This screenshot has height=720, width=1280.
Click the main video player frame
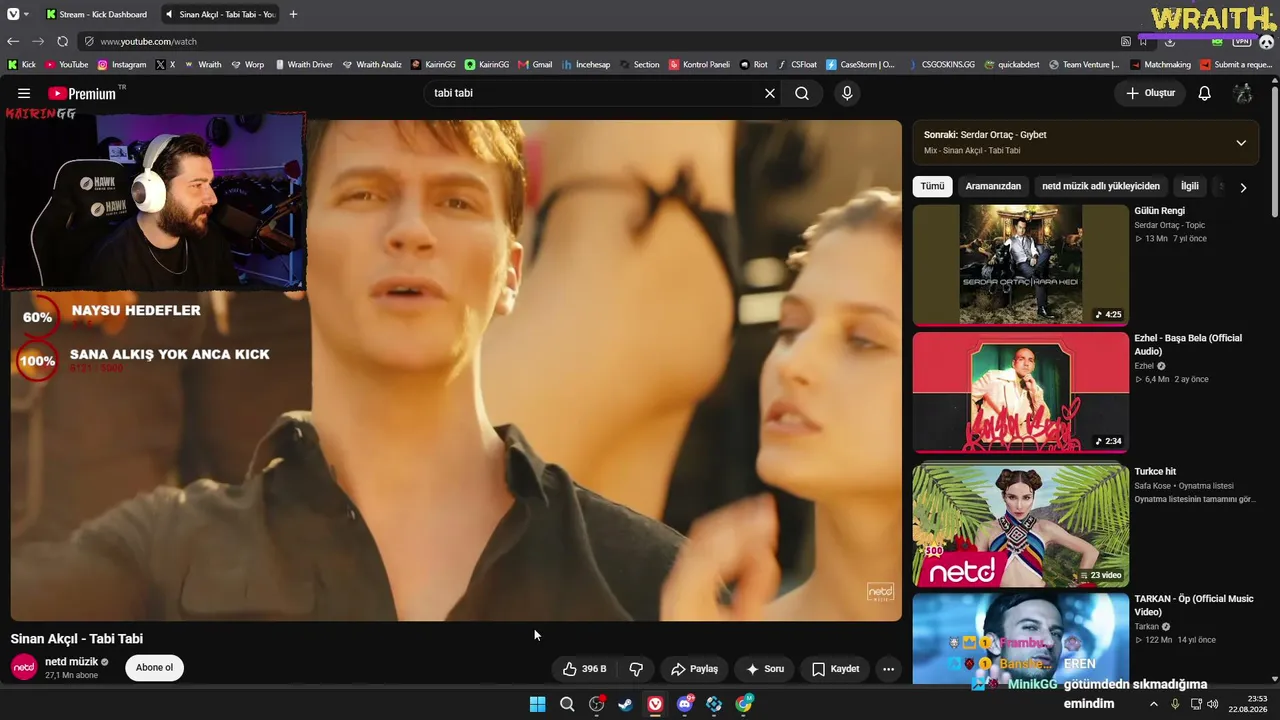(x=456, y=370)
